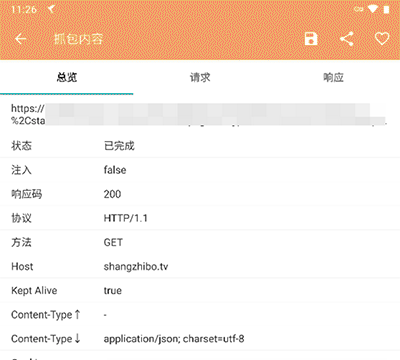Tap the GET method value
This screenshot has height=360, width=400.
point(113,242)
